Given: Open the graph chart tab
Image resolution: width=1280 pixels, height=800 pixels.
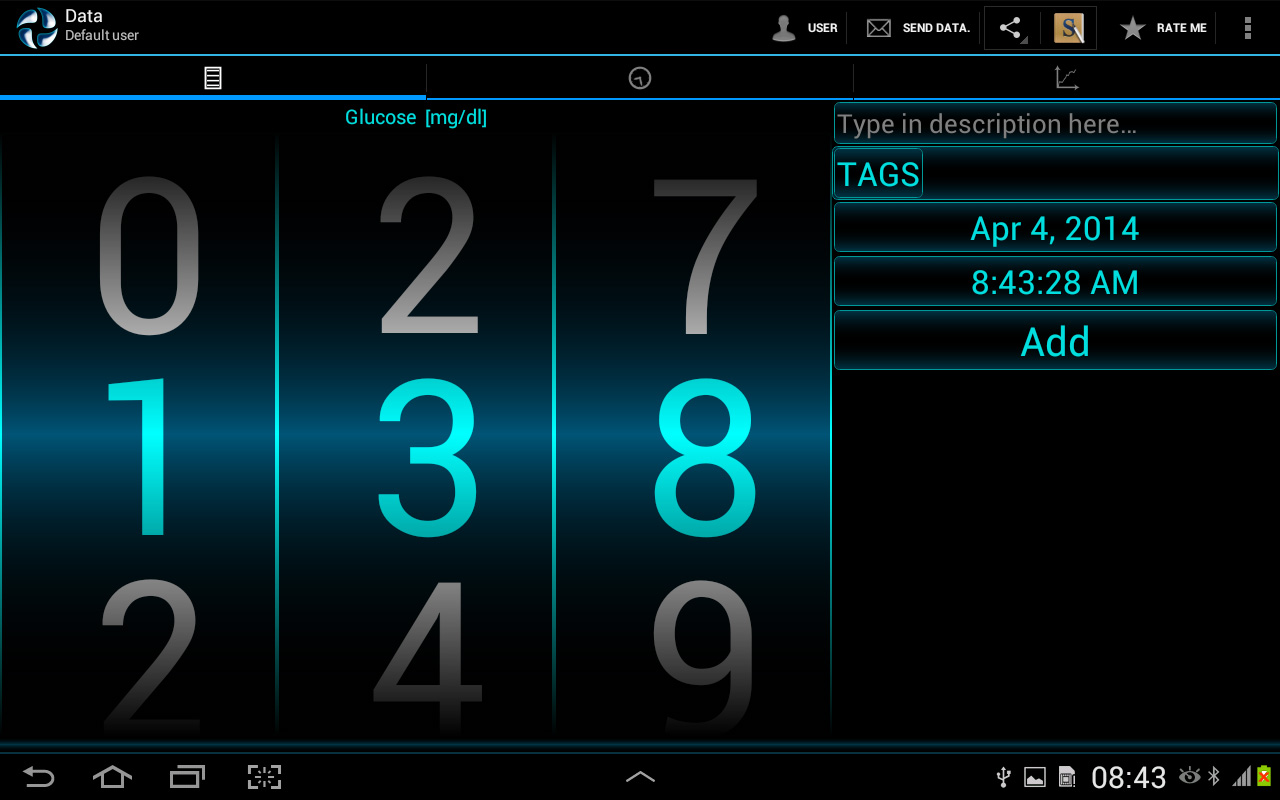Looking at the screenshot, I should click(x=1066, y=78).
